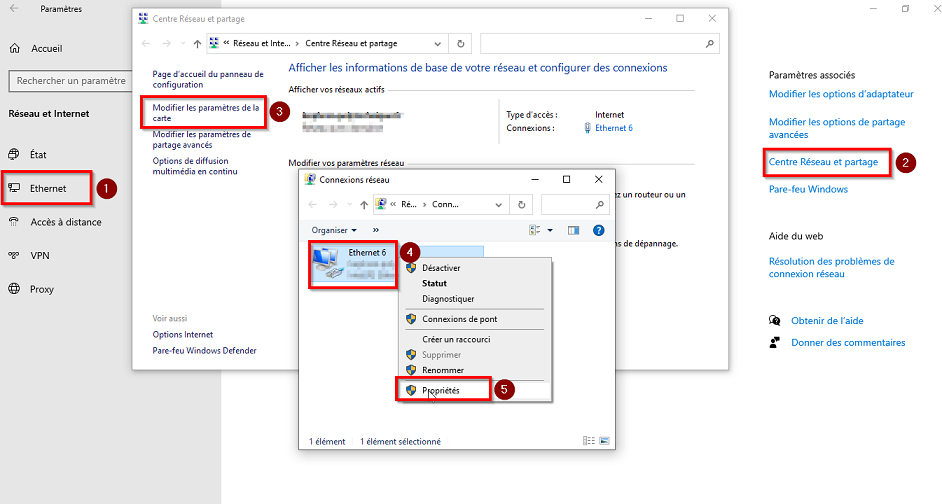Open Pare-feu Windows Defender link
The width and height of the screenshot is (942, 504).
pos(204,350)
